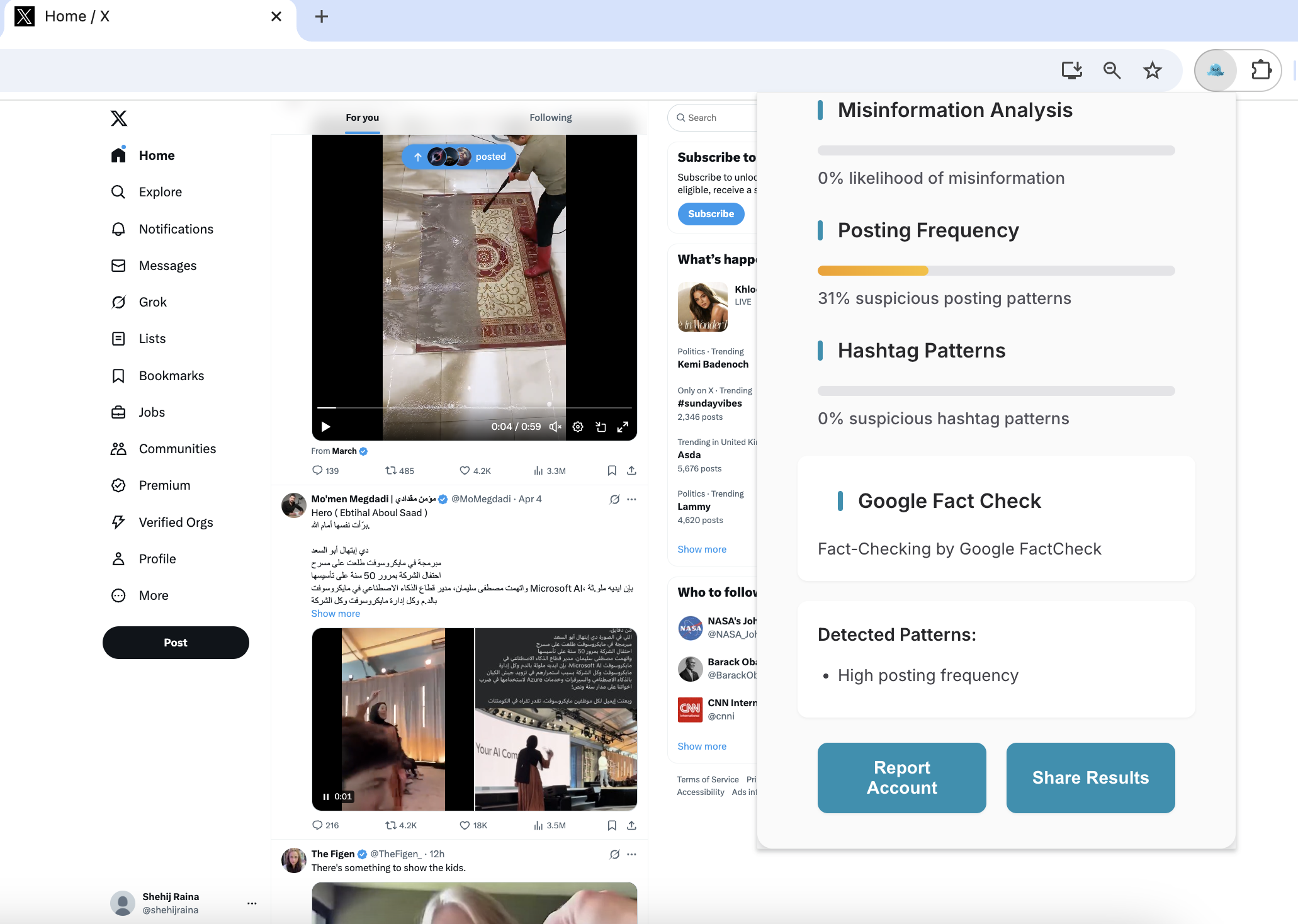
Task: Unmute the carpet cleaning video
Action: pyautogui.click(x=555, y=427)
